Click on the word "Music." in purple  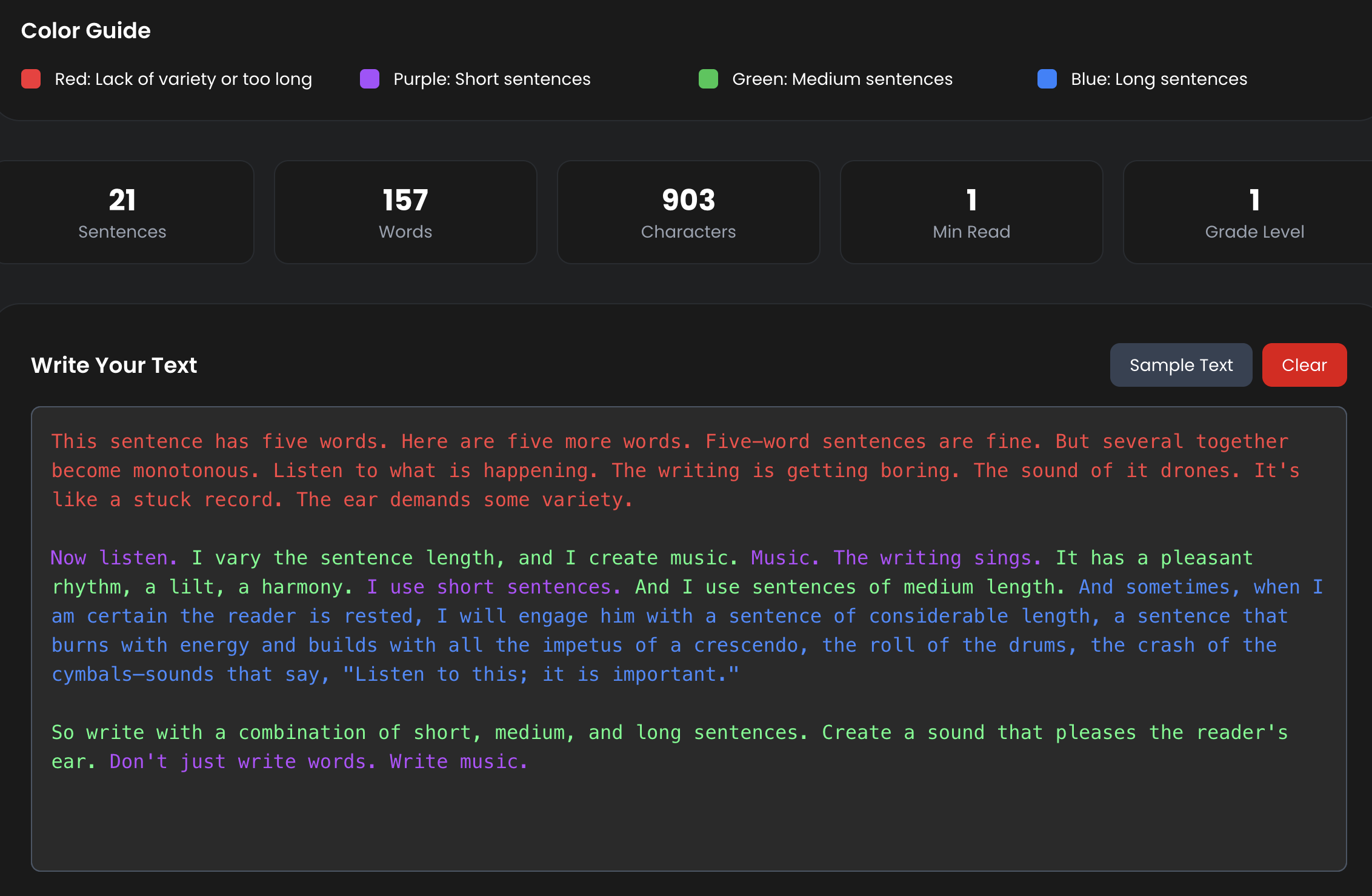click(x=784, y=558)
